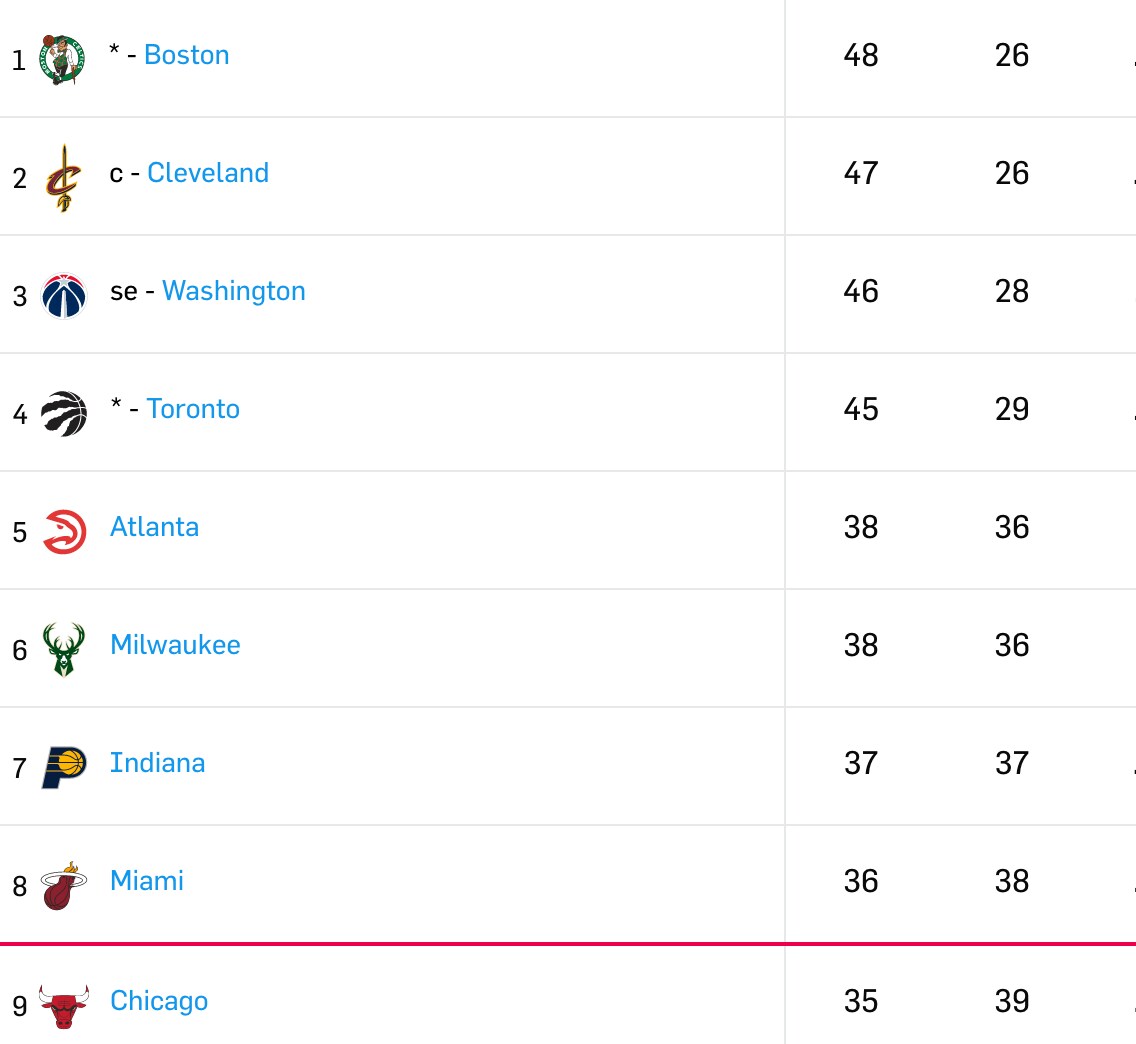Image resolution: width=1136 pixels, height=1044 pixels.
Task: Open the Milwaukee team page
Action: coord(175,645)
